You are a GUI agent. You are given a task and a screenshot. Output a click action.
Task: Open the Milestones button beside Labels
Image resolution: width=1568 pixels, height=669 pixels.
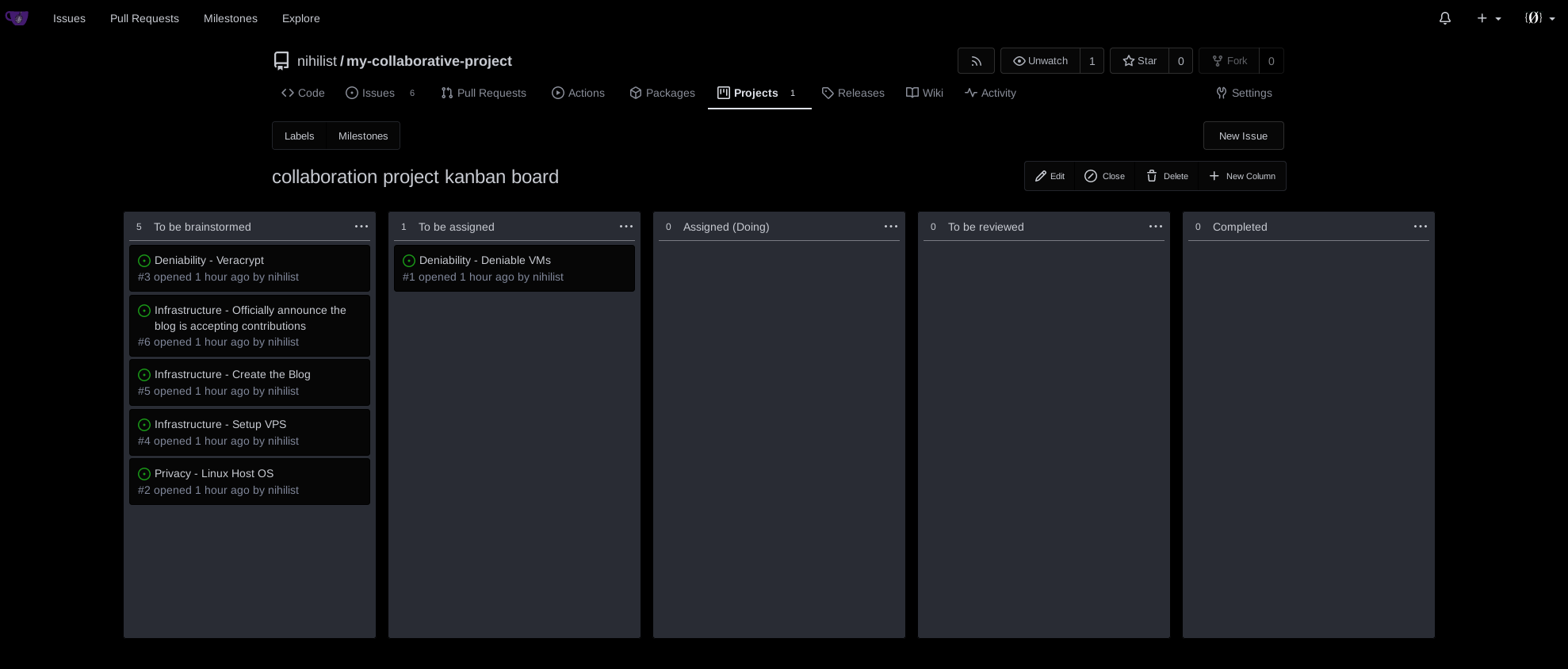[363, 136]
